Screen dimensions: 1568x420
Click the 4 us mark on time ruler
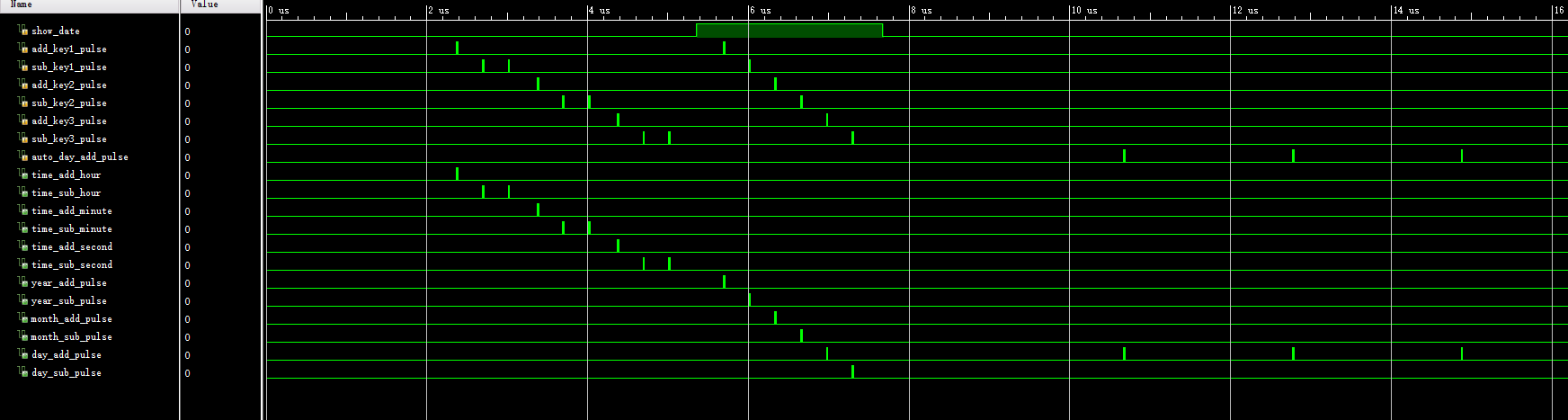[600, 10]
